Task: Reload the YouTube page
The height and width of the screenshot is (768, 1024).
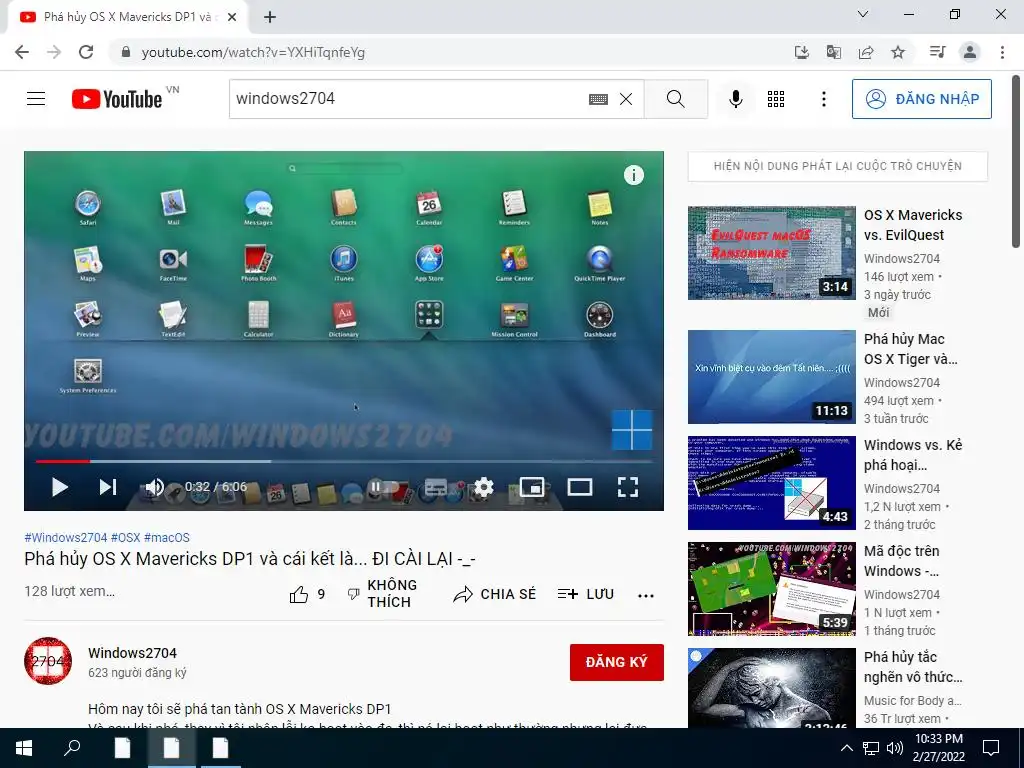Action: [86, 52]
